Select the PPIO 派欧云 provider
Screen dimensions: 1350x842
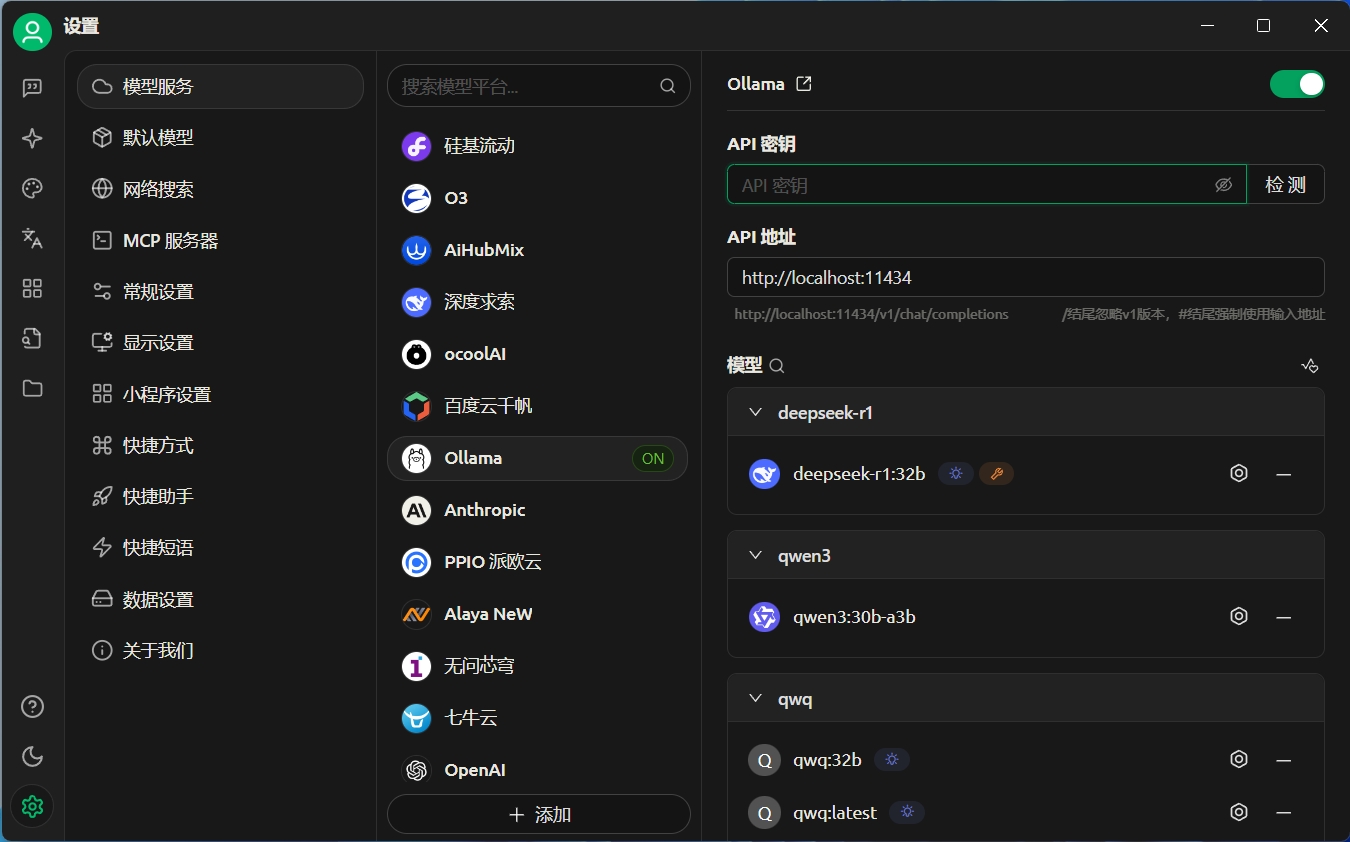(538, 562)
